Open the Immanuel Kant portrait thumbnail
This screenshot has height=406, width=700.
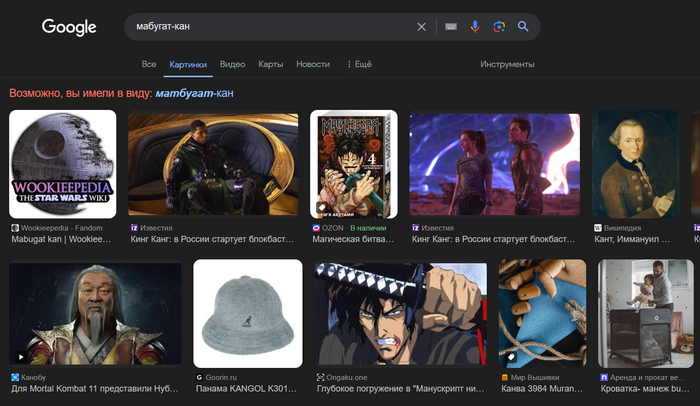[x=636, y=163]
